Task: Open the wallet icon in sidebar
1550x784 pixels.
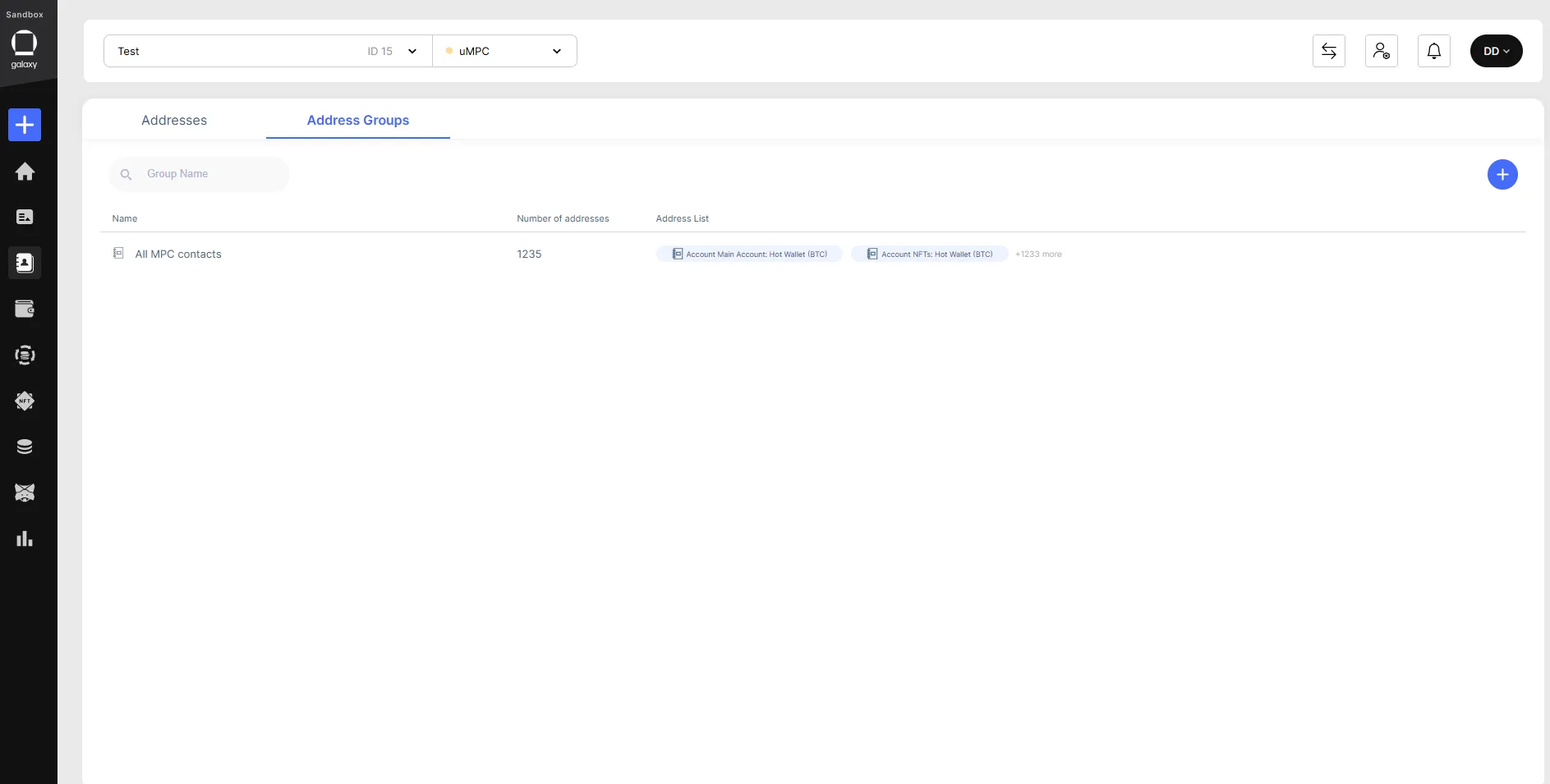Action: pos(25,309)
